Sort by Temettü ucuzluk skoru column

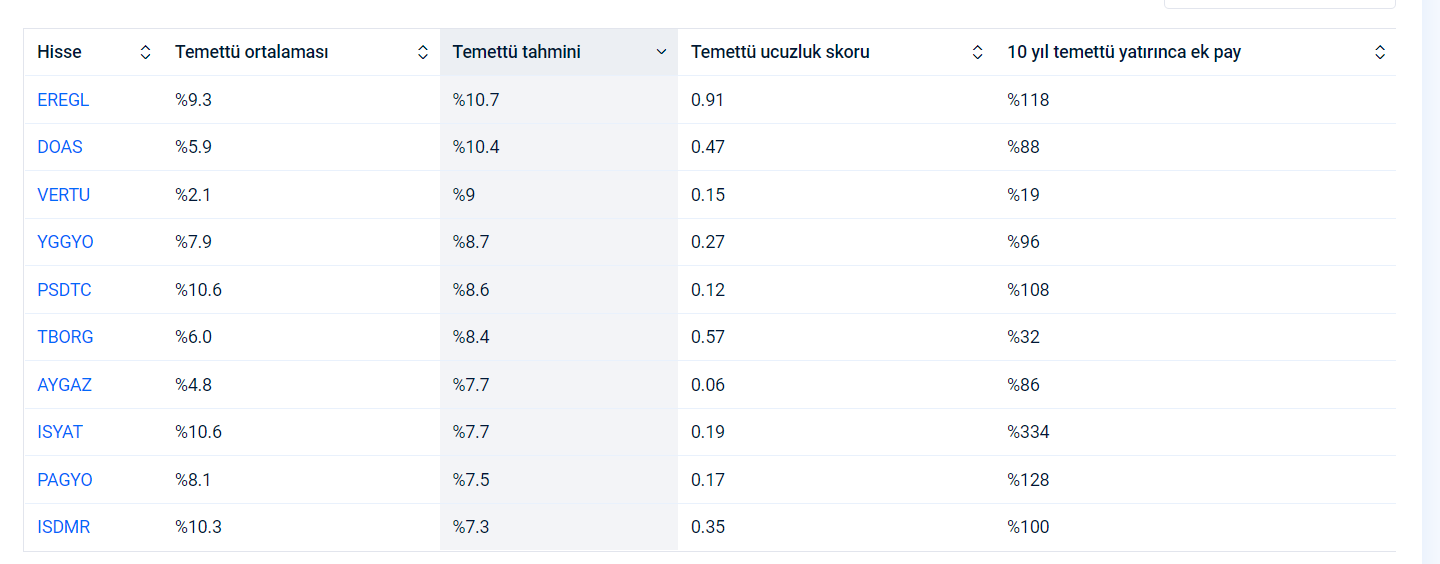978,52
